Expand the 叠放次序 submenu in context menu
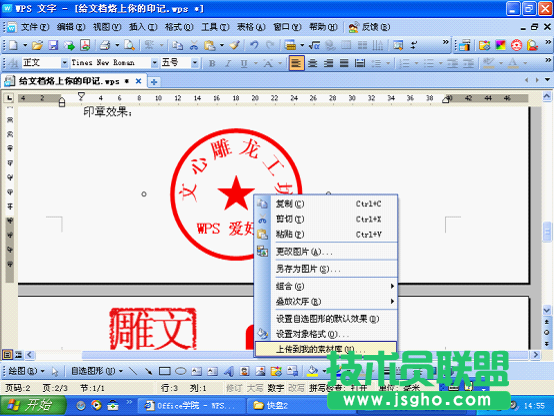Screen dimensions: 554x416 coord(325,301)
